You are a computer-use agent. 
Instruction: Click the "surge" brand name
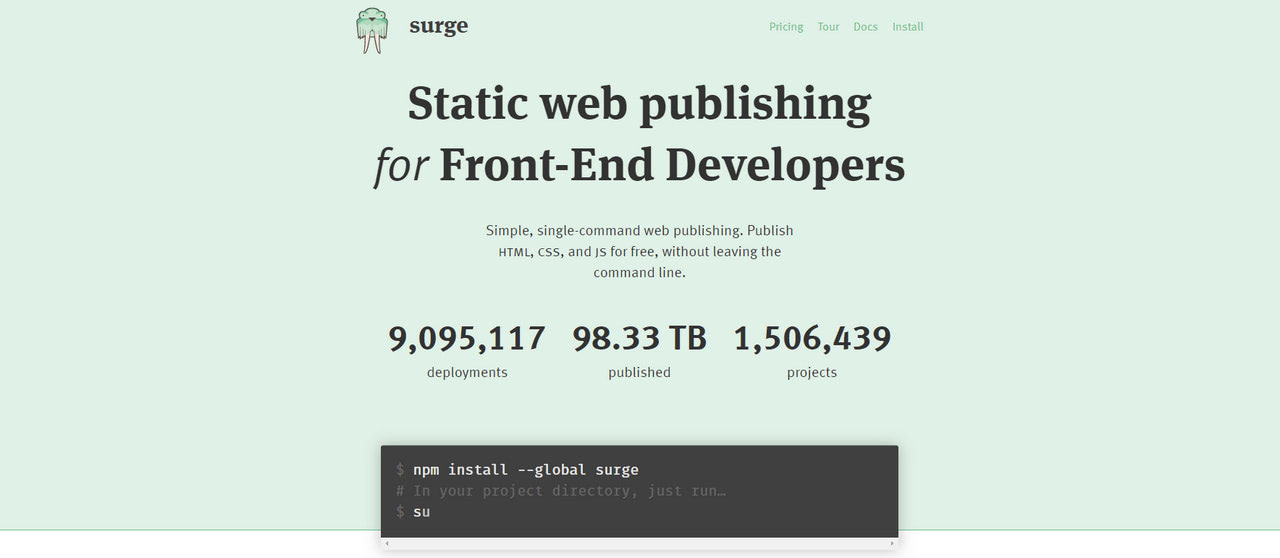click(438, 26)
